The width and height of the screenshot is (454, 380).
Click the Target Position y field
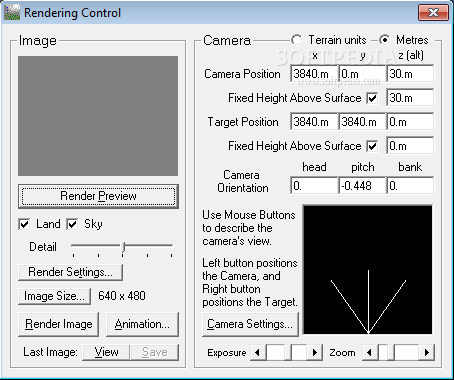pos(362,122)
